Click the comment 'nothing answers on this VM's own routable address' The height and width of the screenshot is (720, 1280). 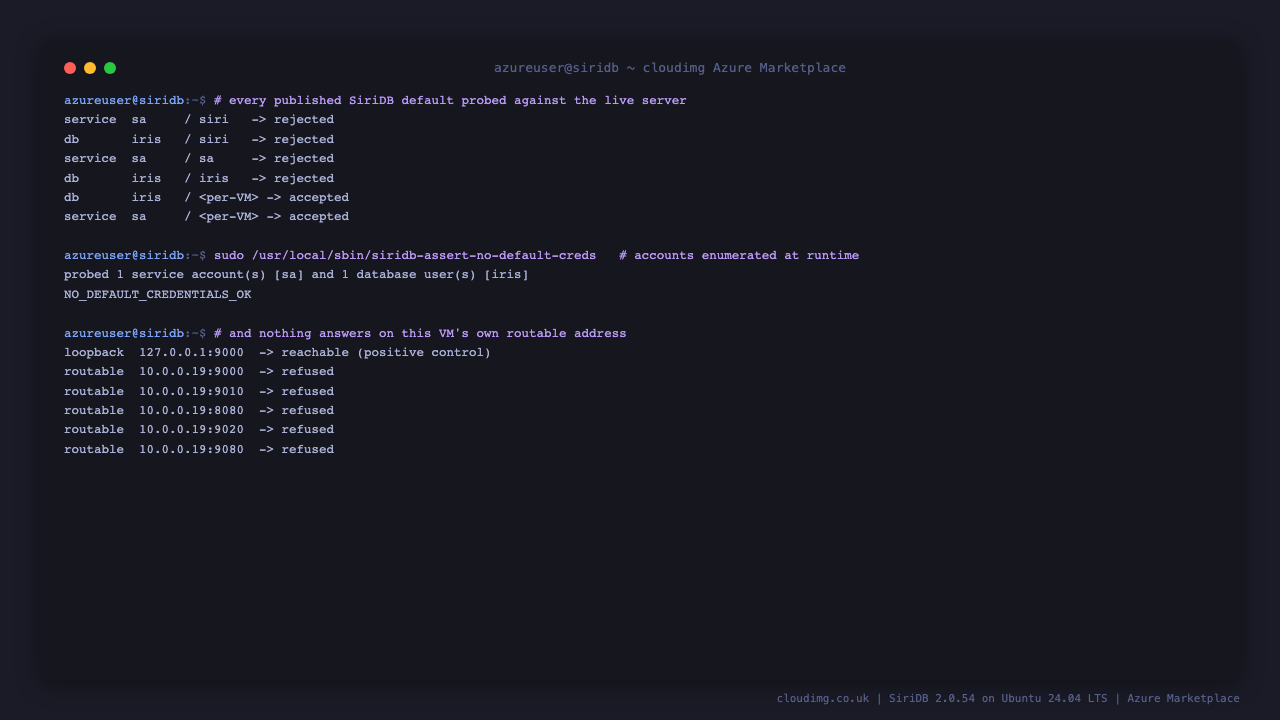[443, 334]
